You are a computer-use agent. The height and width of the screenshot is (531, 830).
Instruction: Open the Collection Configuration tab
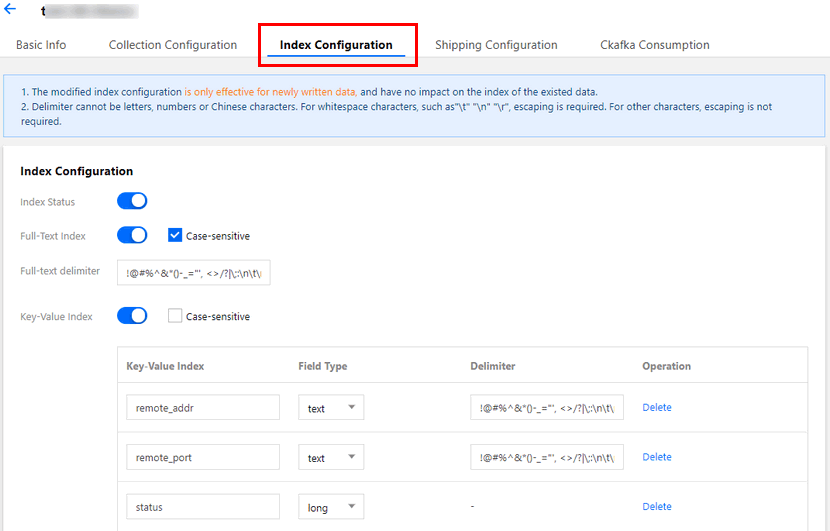pyautogui.click(x=173, y=45)
